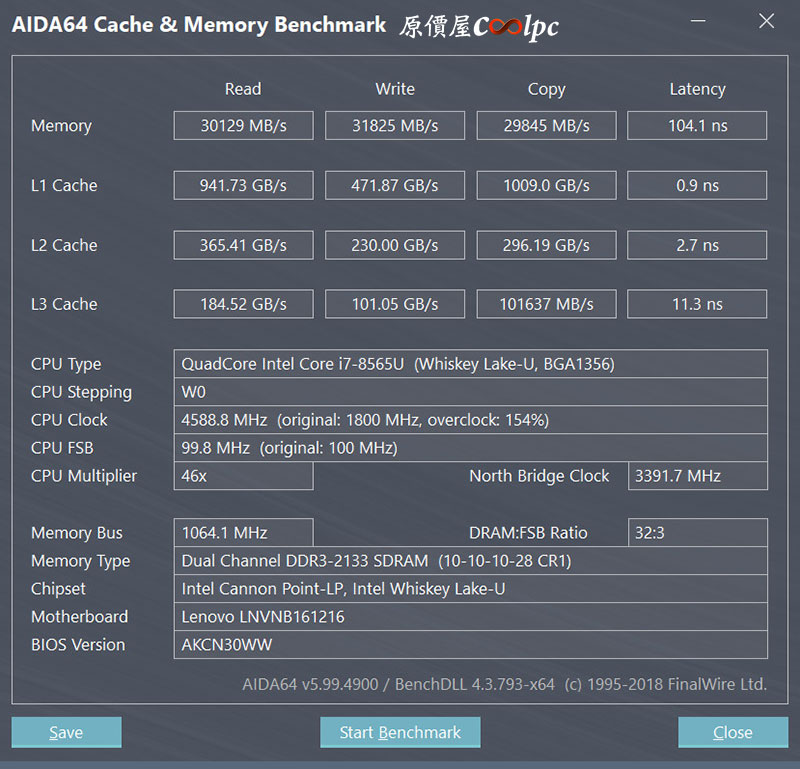Viewport: 800px width, 769px height.
Task: Click the Read column header
Action: (x=243, y=89)
